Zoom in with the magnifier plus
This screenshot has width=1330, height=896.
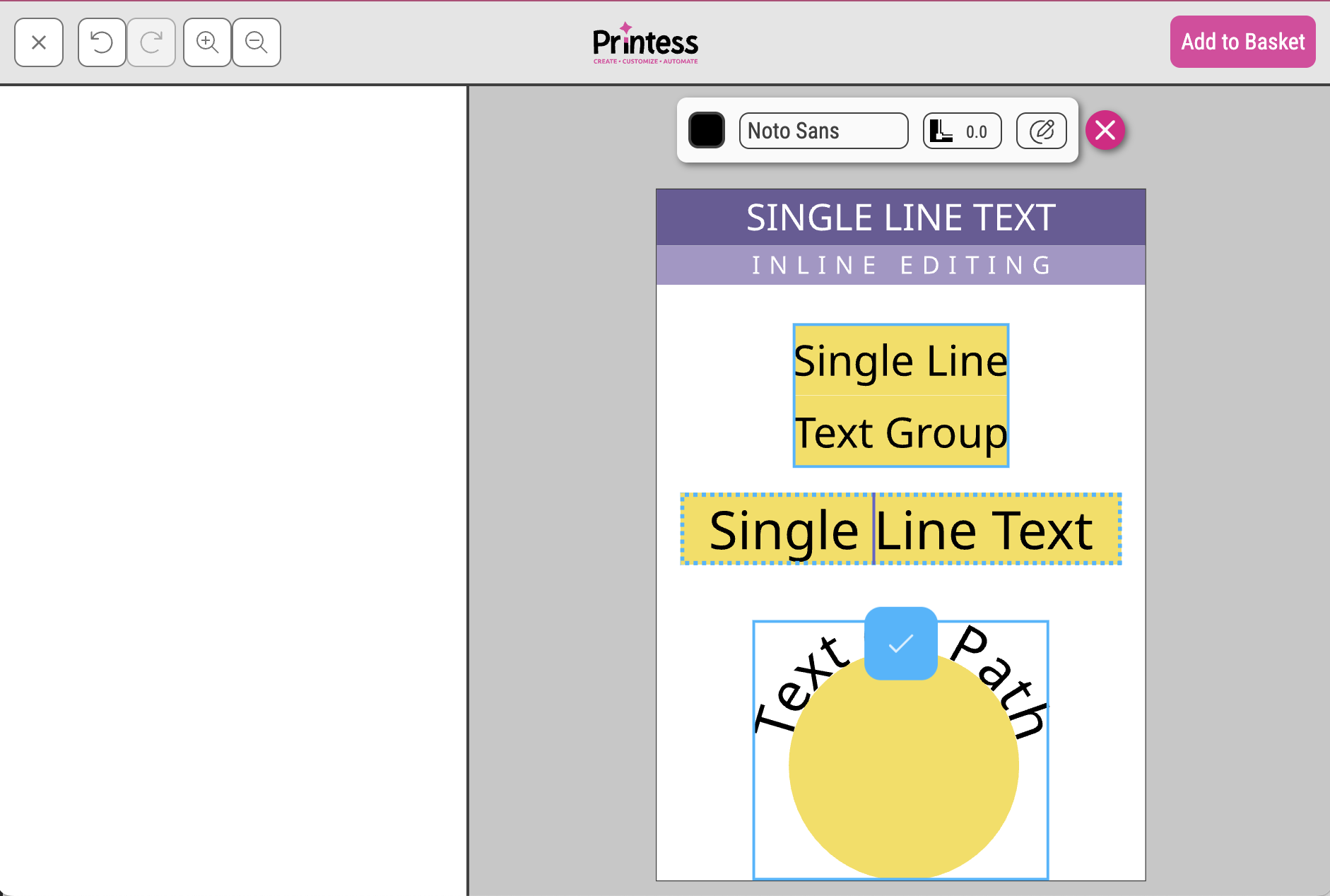207,42
